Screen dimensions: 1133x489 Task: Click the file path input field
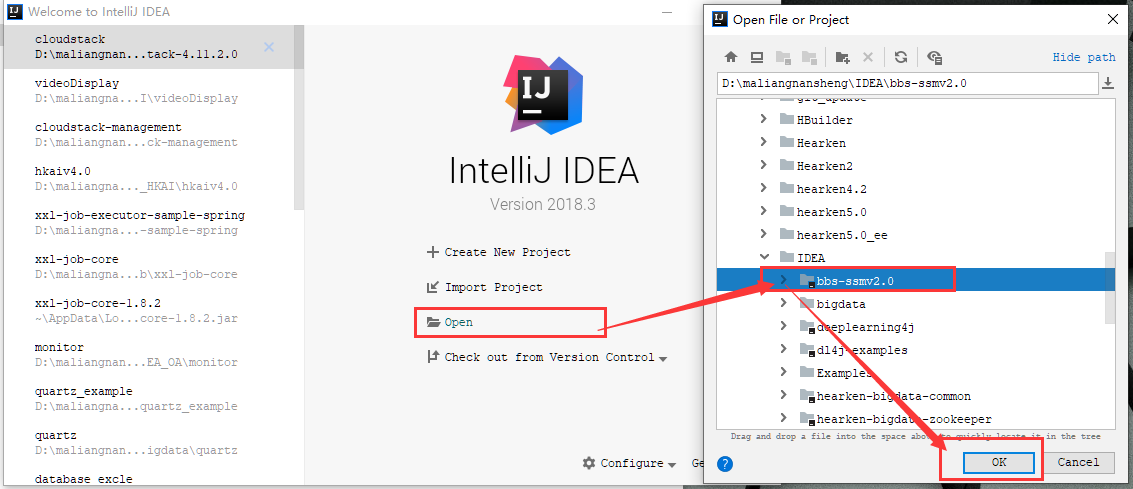(905, 83)
